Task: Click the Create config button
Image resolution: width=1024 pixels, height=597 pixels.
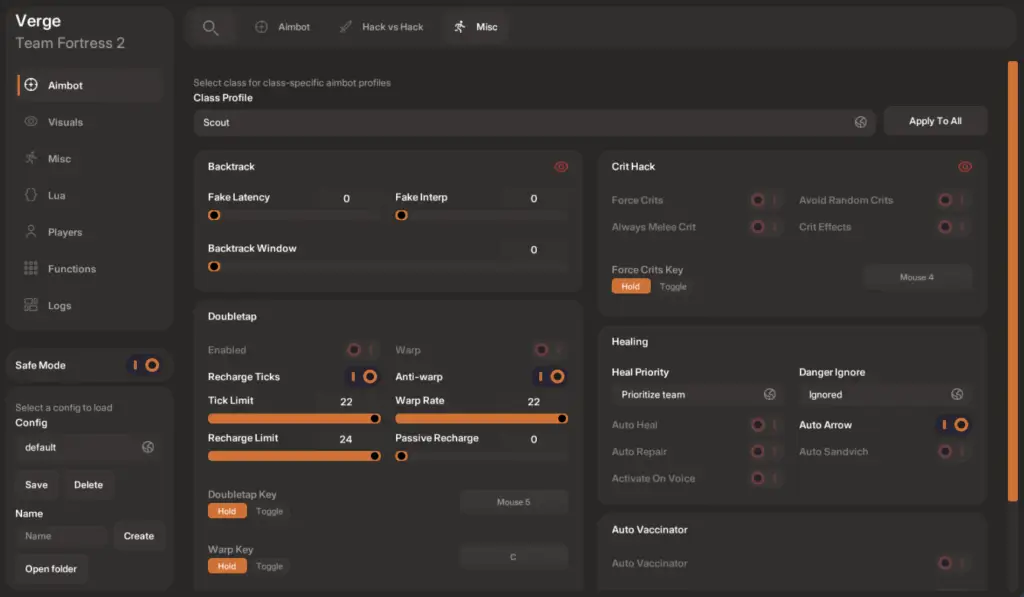Action: (x=139, y=536)
